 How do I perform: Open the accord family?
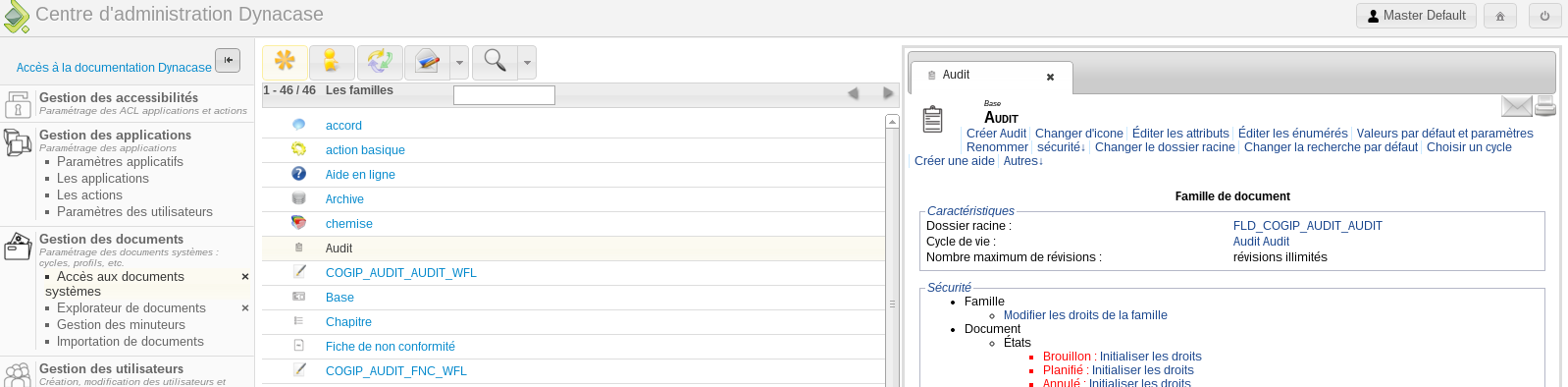tap(343, 126)
